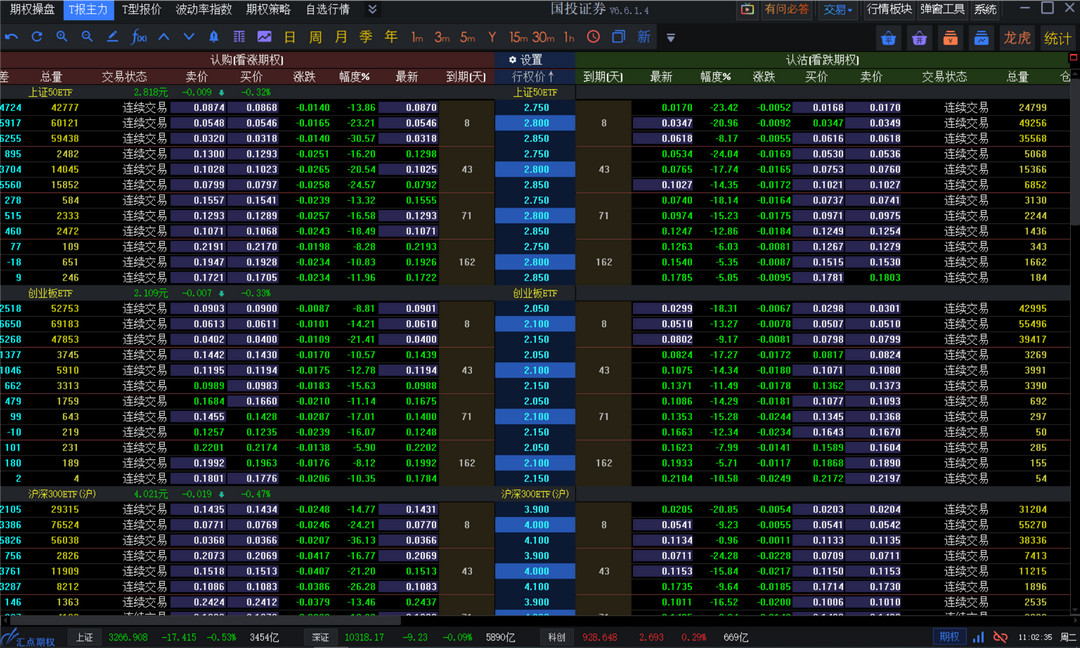Click the 设置 settings button
The height and width of the screenshot is (648, 1080).
[x=526, y=60]
